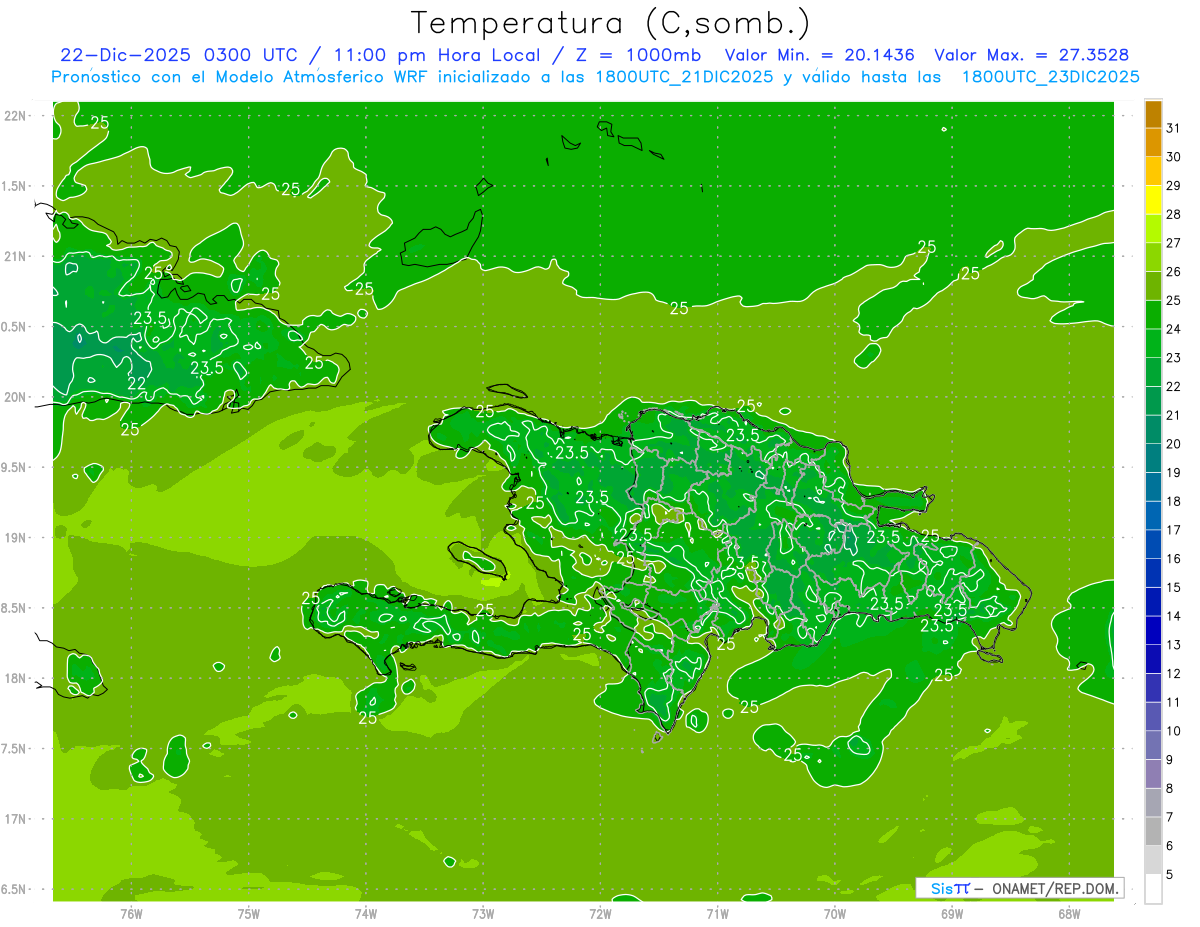Click the '73W' longitude axis label

click(483, 914)
